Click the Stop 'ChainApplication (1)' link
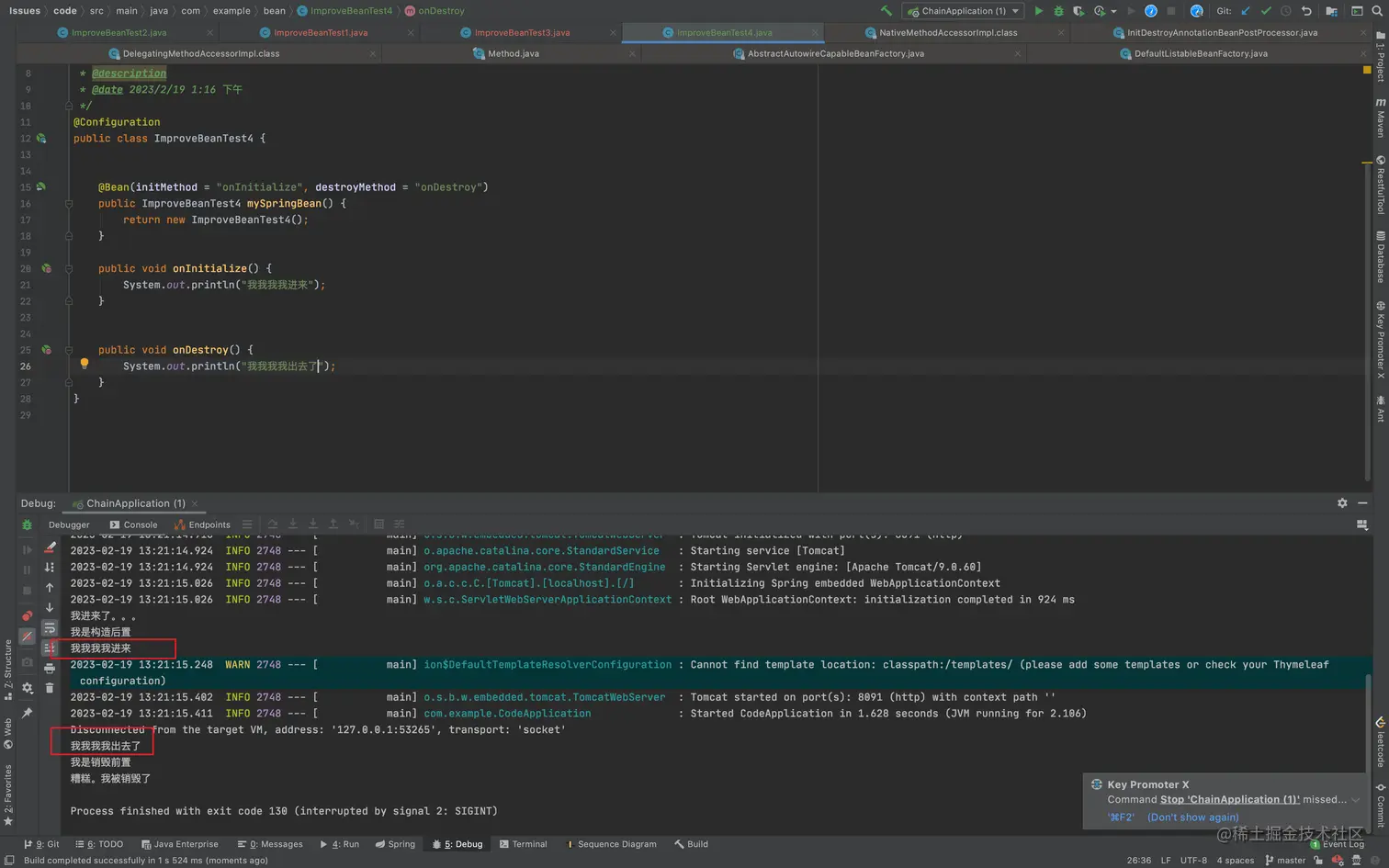The height and width of the screenshot is (868, 1389). [x=1229, y=800]
